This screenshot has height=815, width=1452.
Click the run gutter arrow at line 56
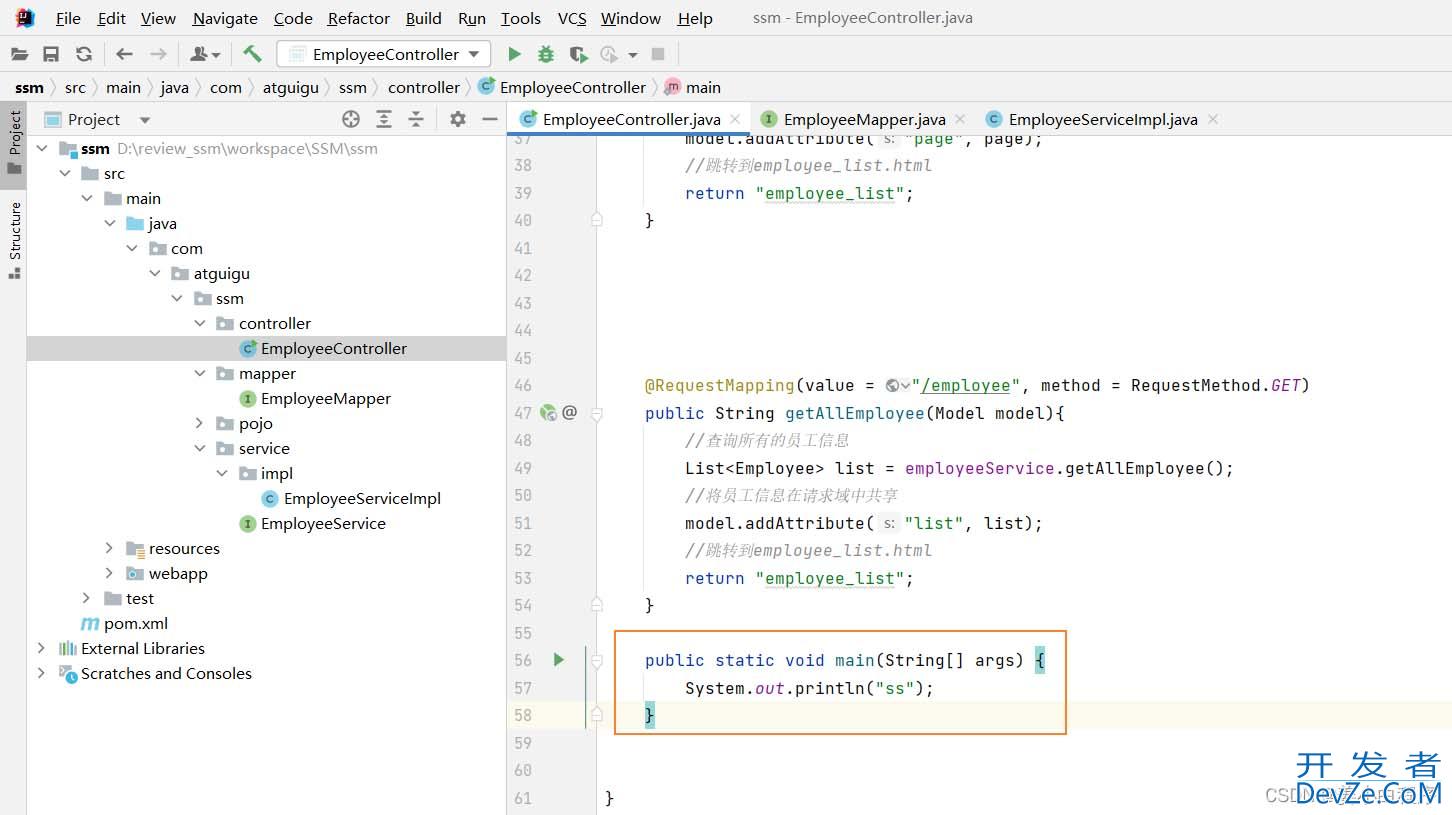click(x=559, y=659)
